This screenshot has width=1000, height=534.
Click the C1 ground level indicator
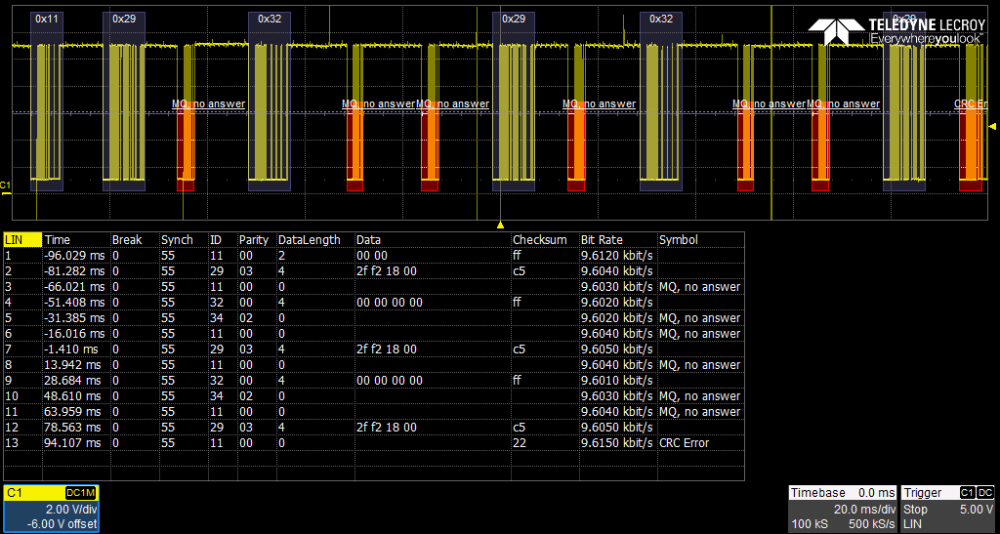(6, 186)
